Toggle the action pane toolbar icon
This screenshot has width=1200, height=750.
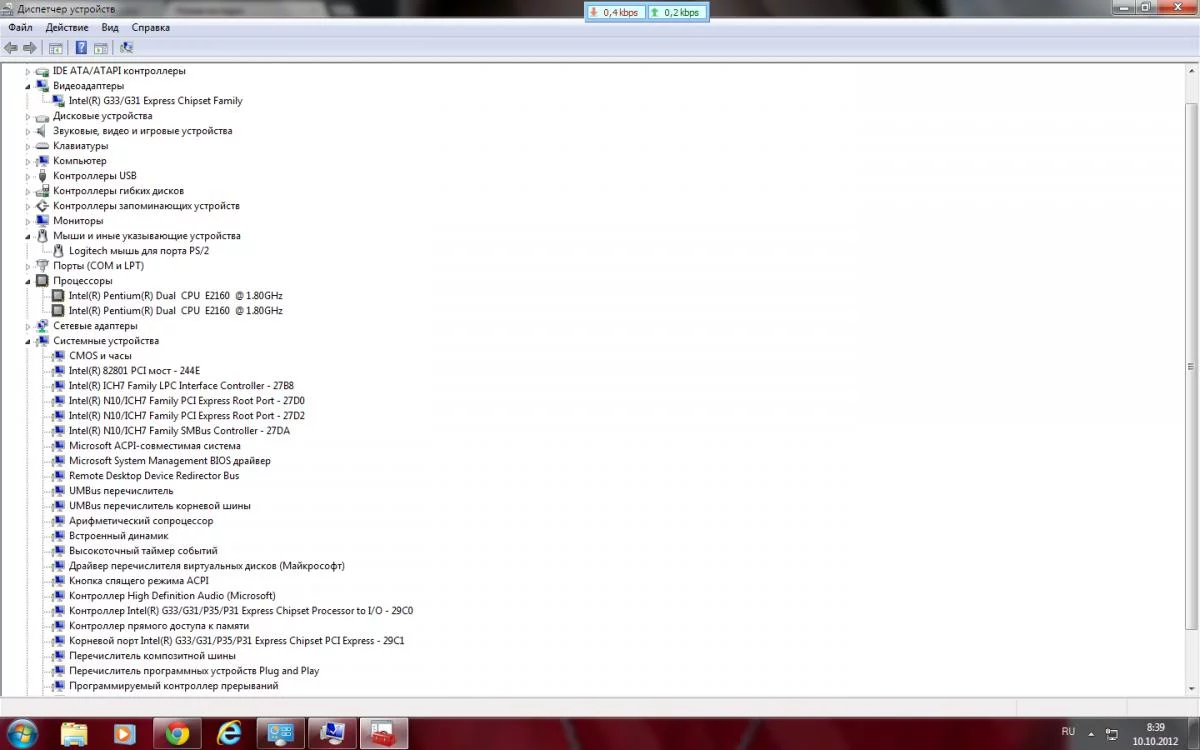[101, 48]
